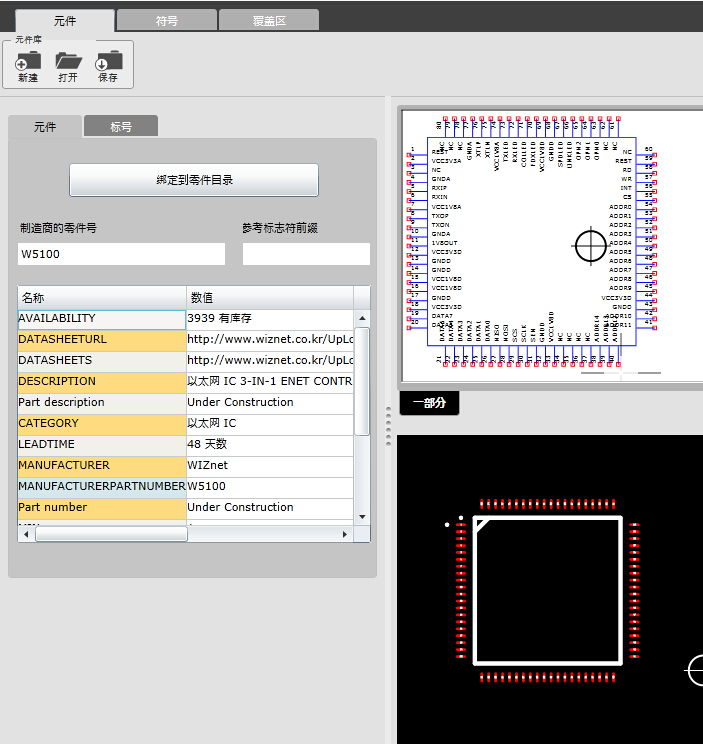Image resolution: width=703 pixels, height=744 pixels.
Task: Click the panel splitter grip dots
Action: [x=388, y=426]
